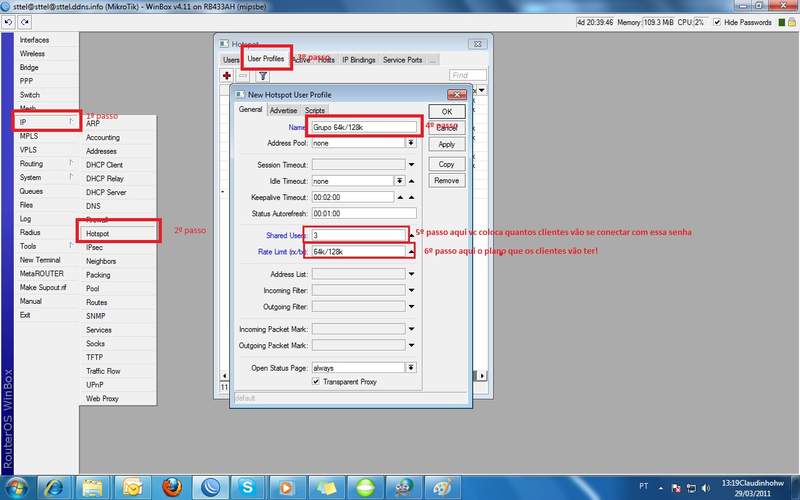The height and width of the screenshot is (500, 800).
Task: Click the remove minus icon in Hotspot window
Action: [x=243, y=76]
